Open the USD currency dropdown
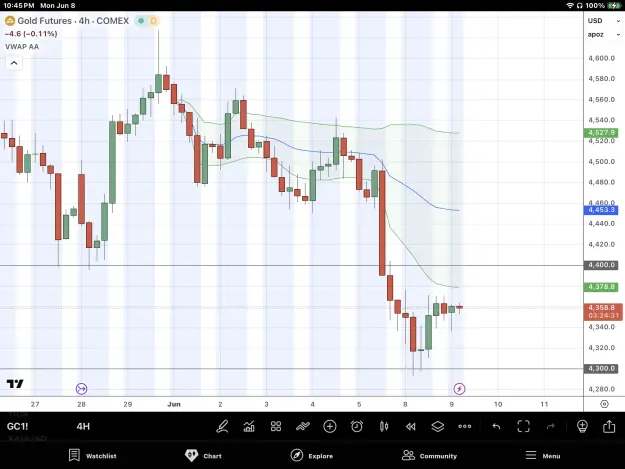 coord(603,21)
